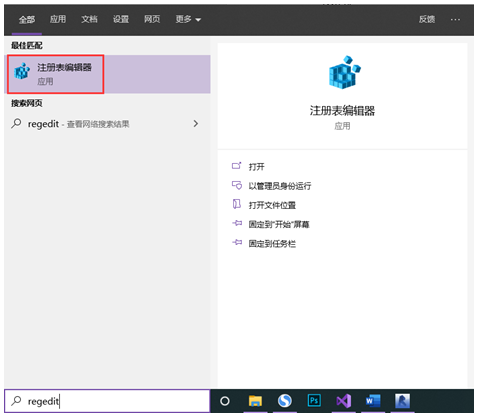Click the search box containing regedit
478x419 pixels.
tap(107, 401)
